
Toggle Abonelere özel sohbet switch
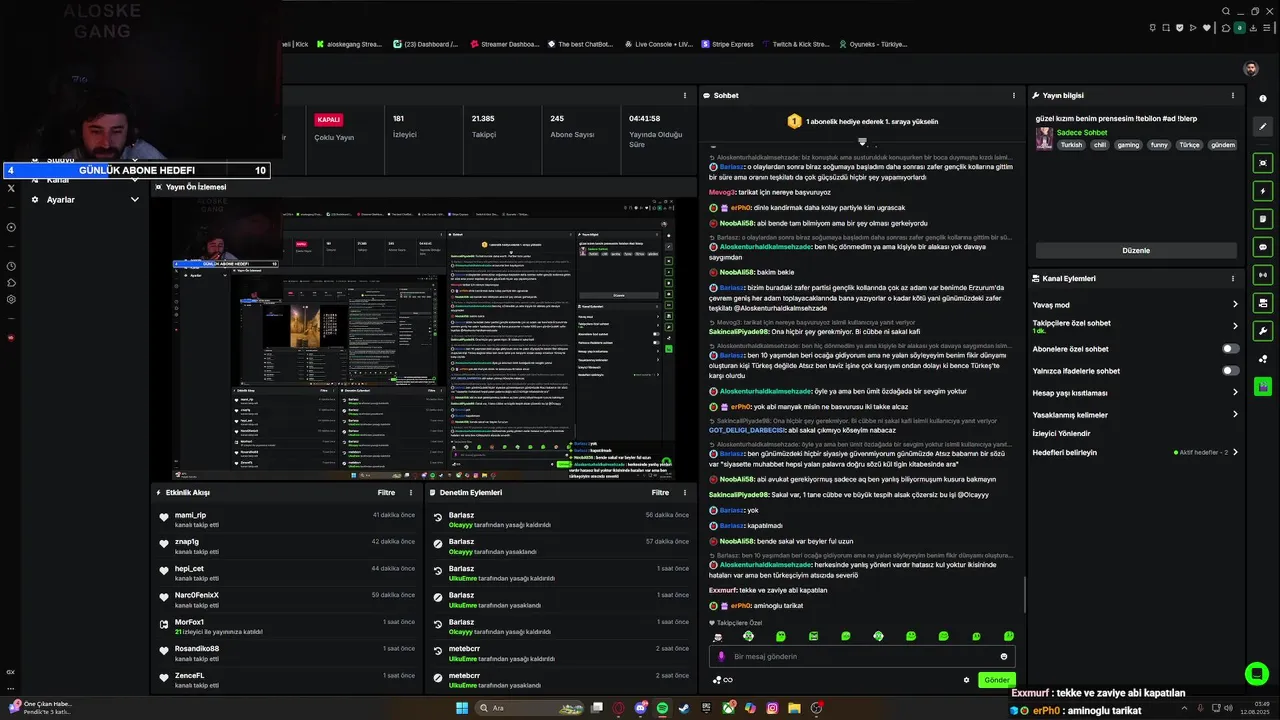[1231, 349]
